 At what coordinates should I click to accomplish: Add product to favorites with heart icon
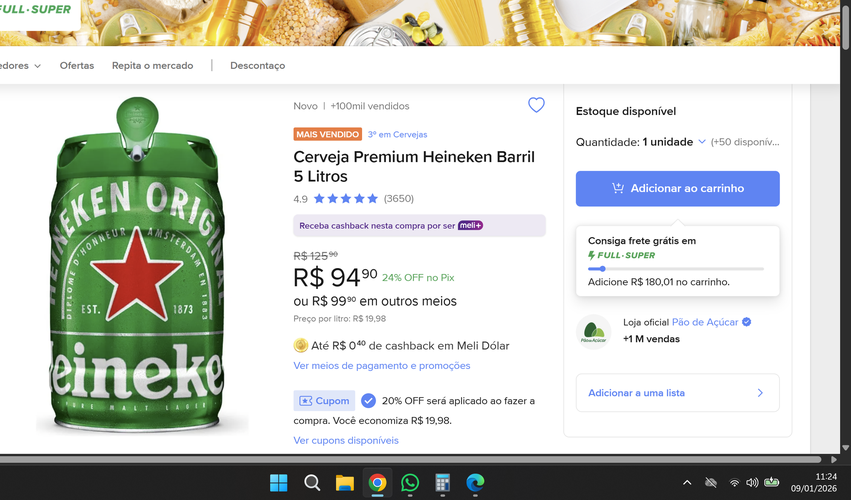click(536, 105)
